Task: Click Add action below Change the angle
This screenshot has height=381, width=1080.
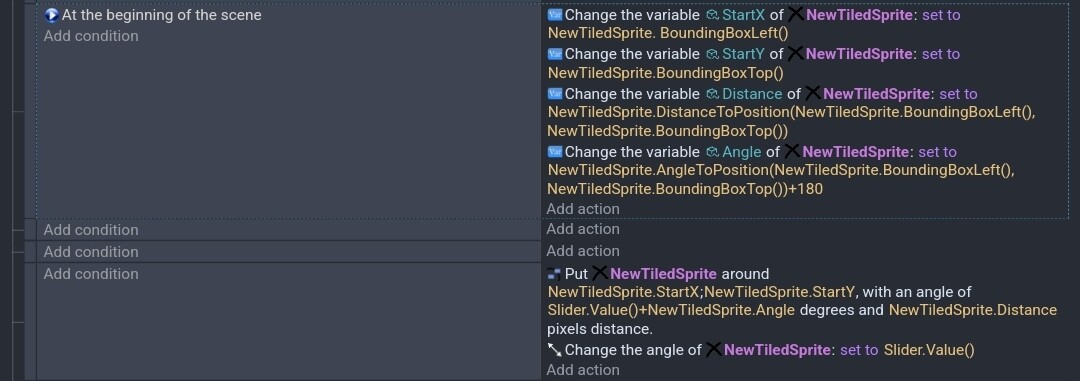Action: coord(583,370)
